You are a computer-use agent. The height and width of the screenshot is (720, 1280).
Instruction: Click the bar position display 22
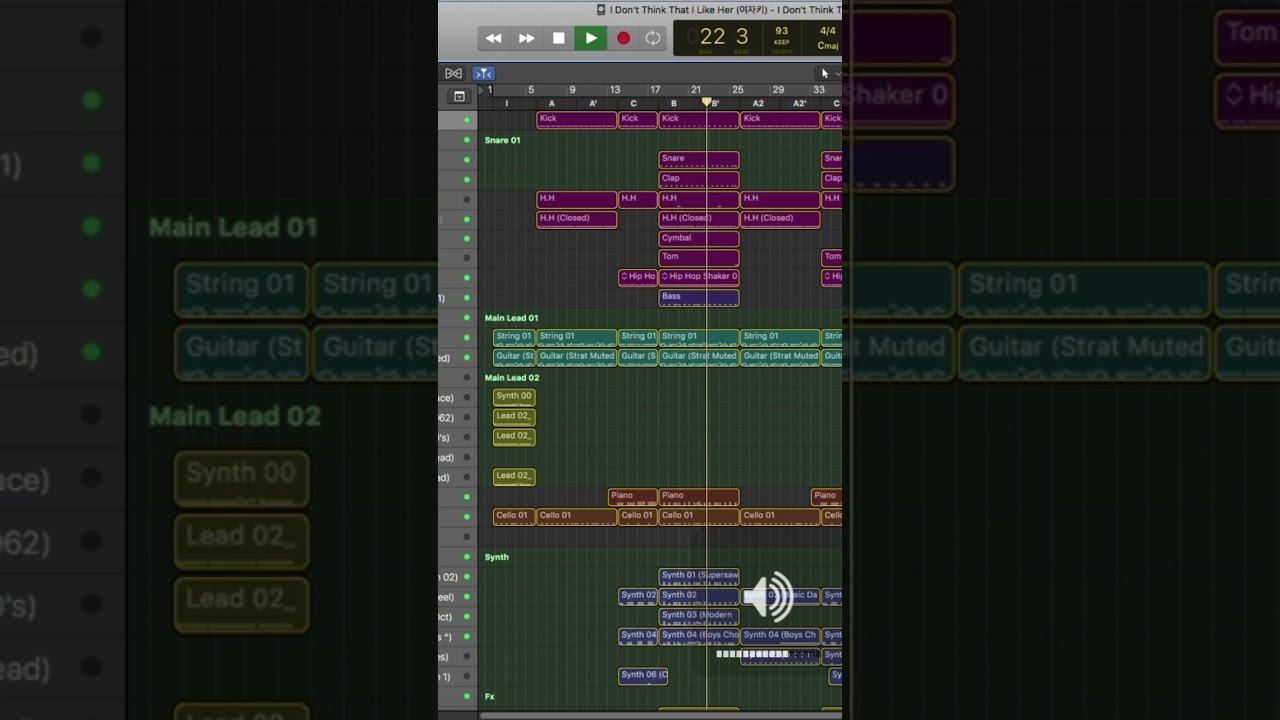pyautogui.click(x=712, y=38)
